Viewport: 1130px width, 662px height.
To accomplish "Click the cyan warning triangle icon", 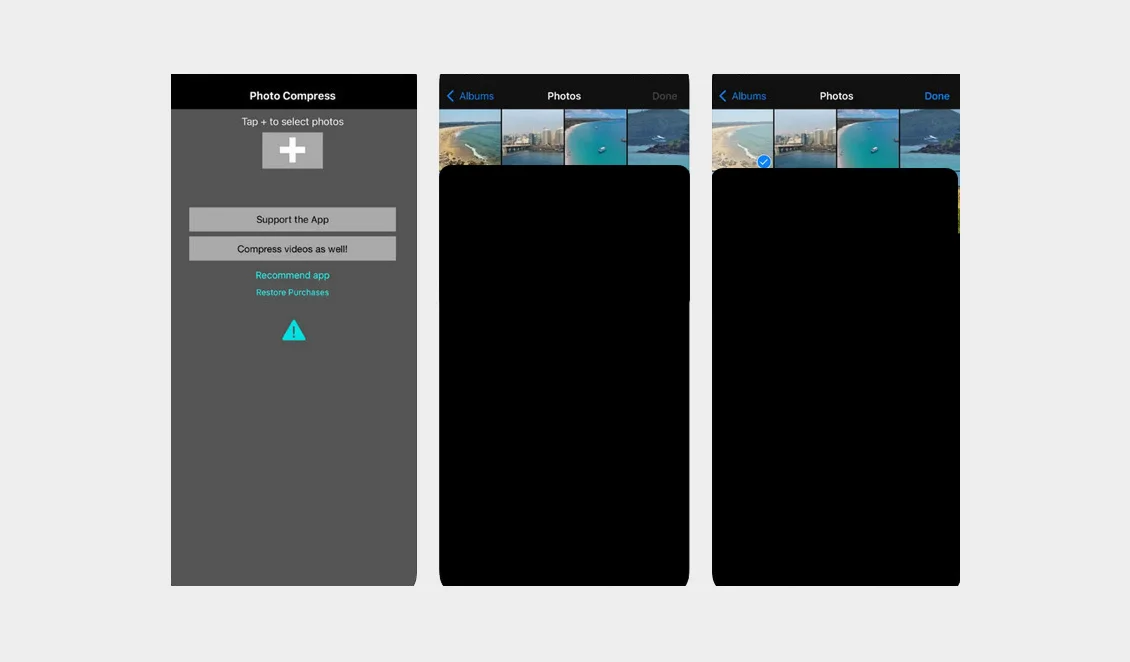I will pos(293,330).
